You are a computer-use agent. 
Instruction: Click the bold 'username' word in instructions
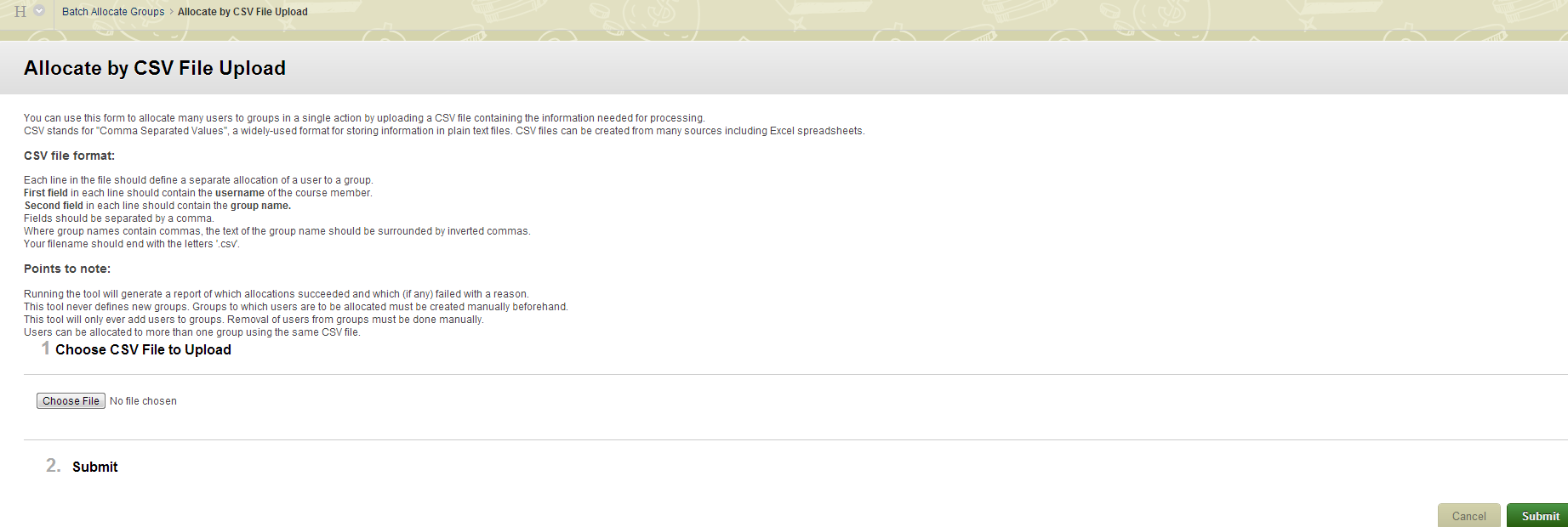pos(239,193)
